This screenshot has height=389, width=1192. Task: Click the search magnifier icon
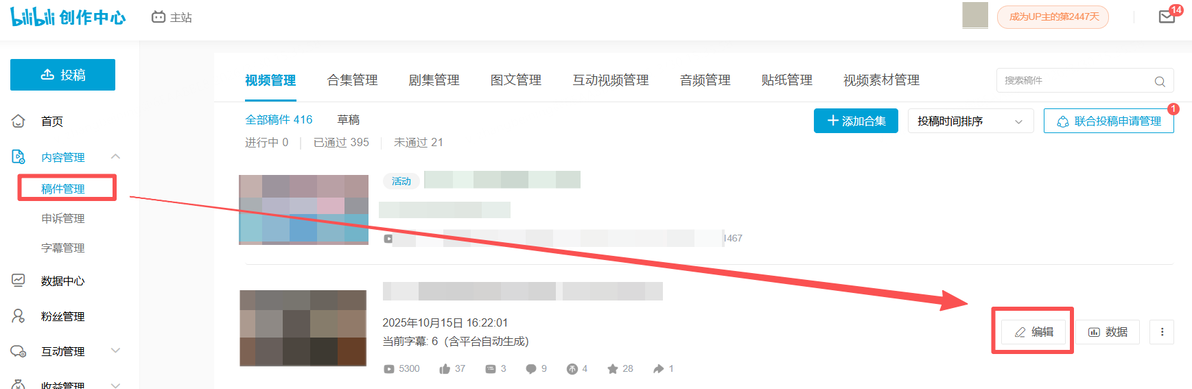pos(1159,81)
